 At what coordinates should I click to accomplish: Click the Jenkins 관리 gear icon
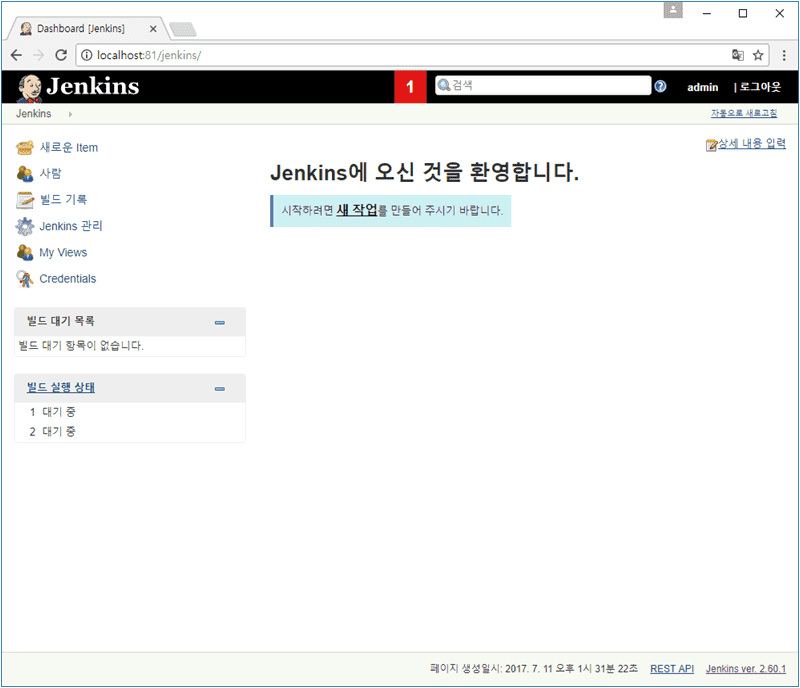point(24,226)
